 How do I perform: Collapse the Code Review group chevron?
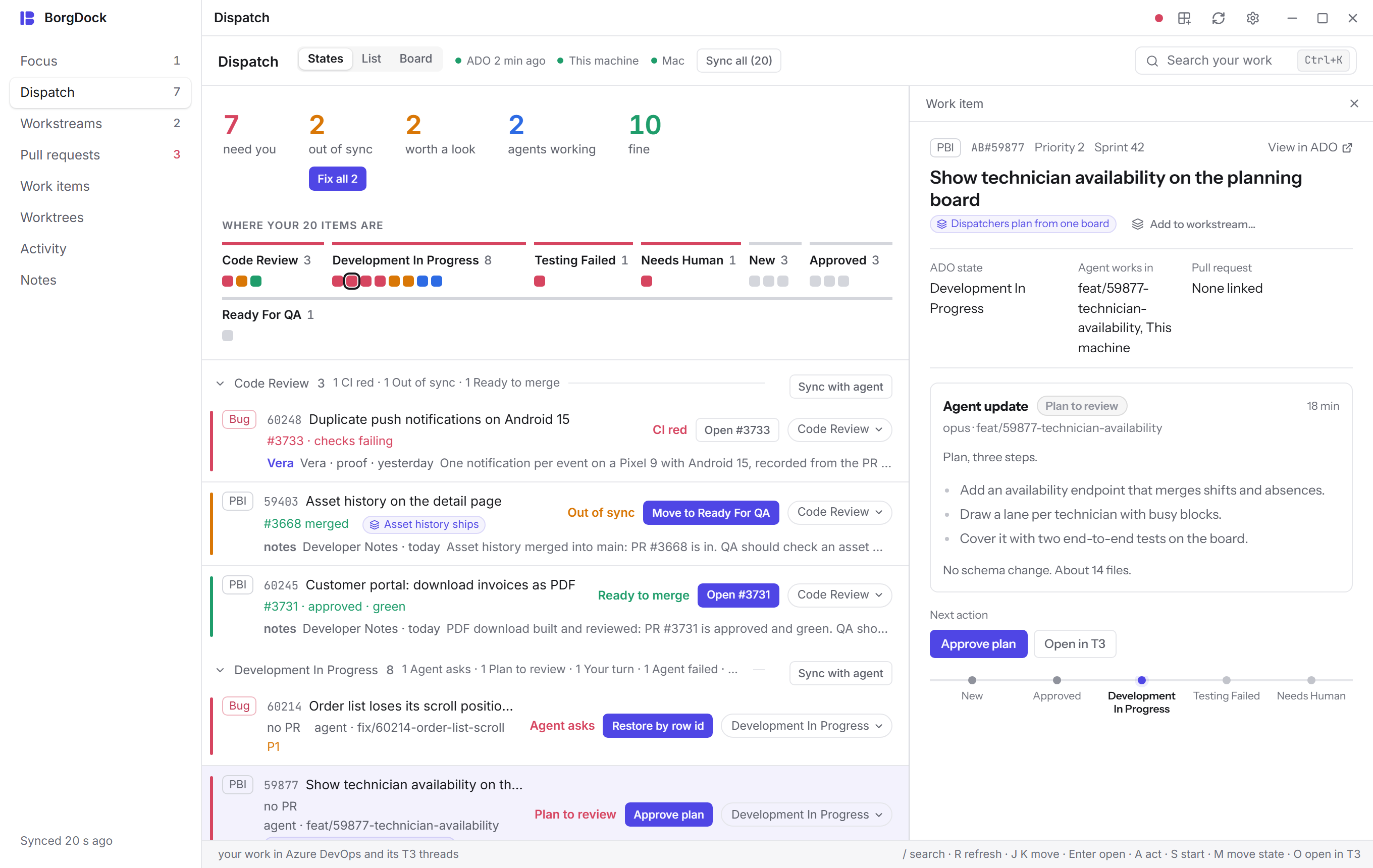pyautogui.click(x=220, y=384)
